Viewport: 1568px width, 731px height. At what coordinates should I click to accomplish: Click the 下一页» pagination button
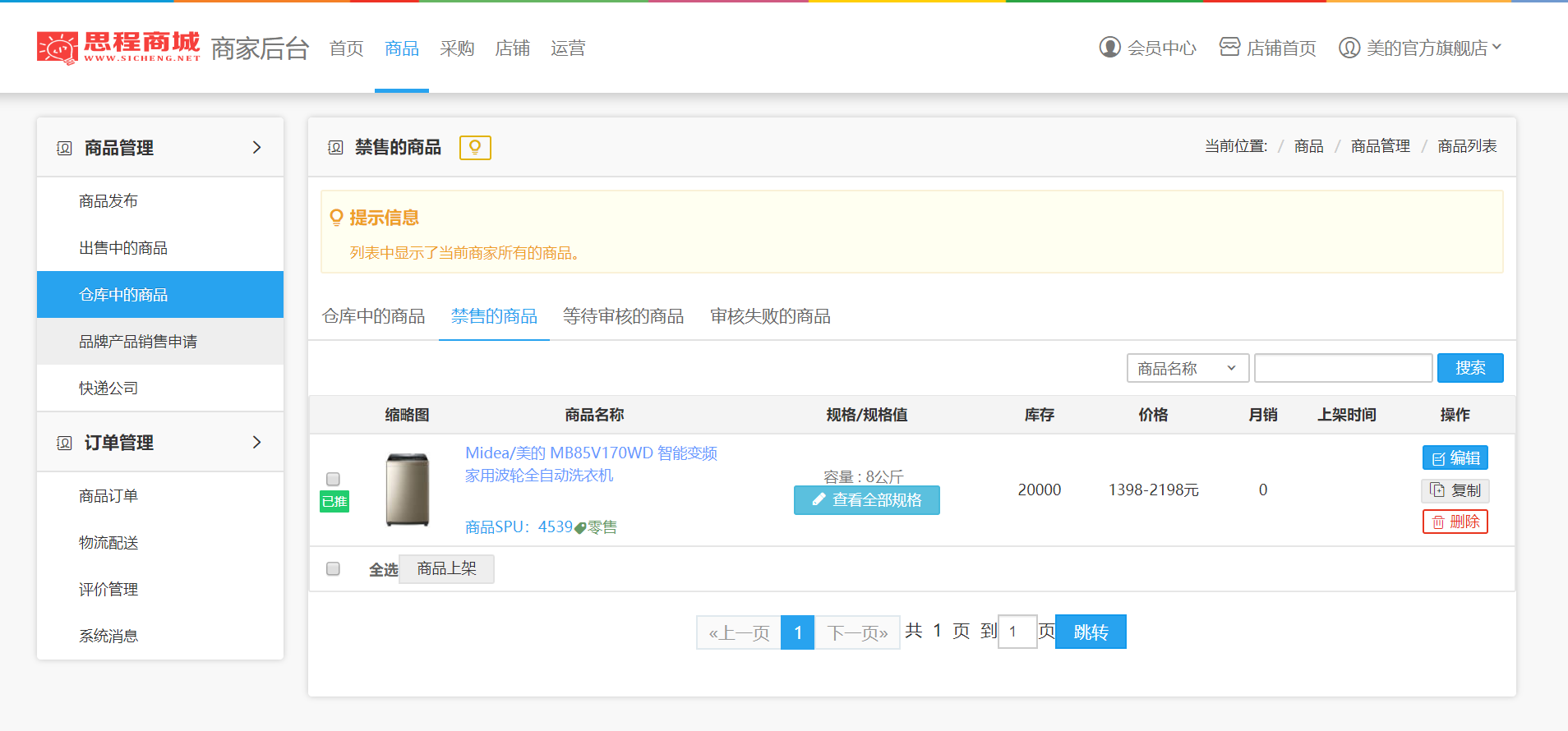point(857,632)
